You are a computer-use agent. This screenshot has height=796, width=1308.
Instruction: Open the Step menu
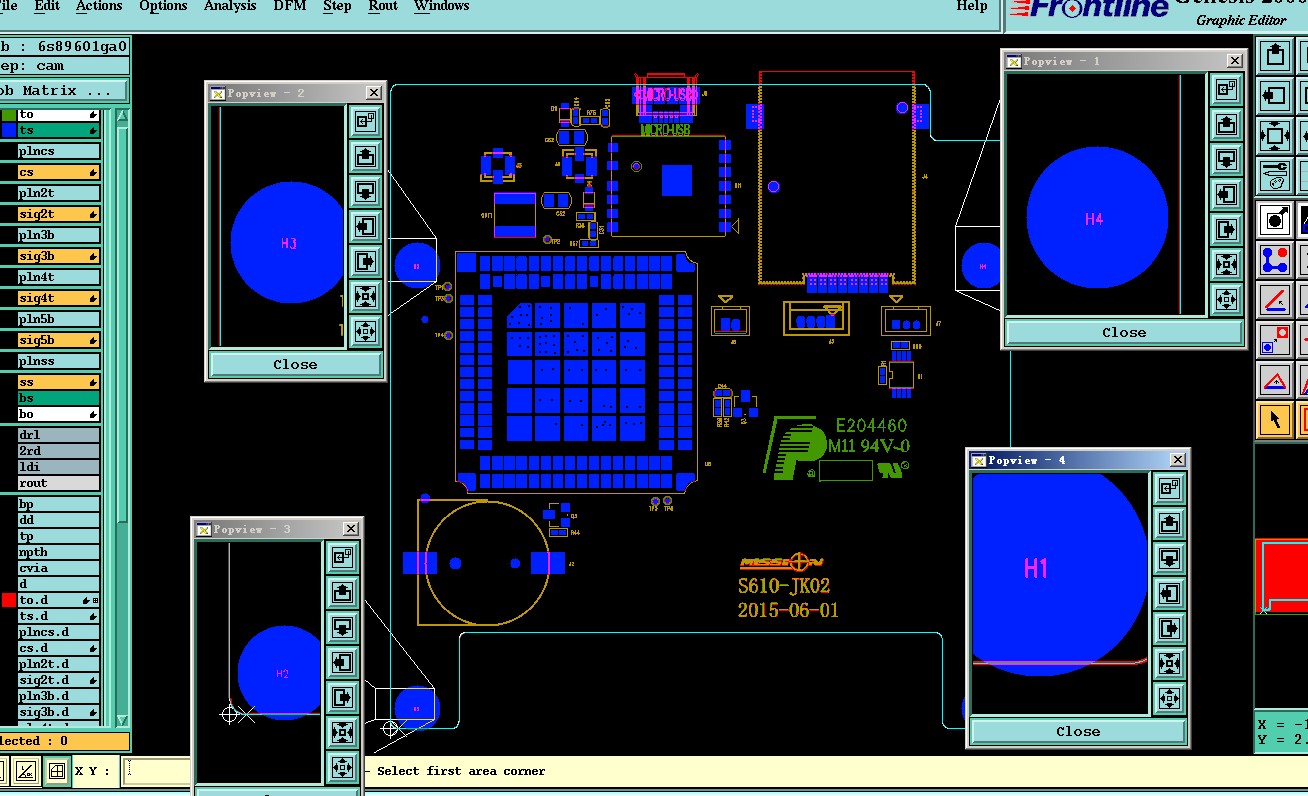337,6
